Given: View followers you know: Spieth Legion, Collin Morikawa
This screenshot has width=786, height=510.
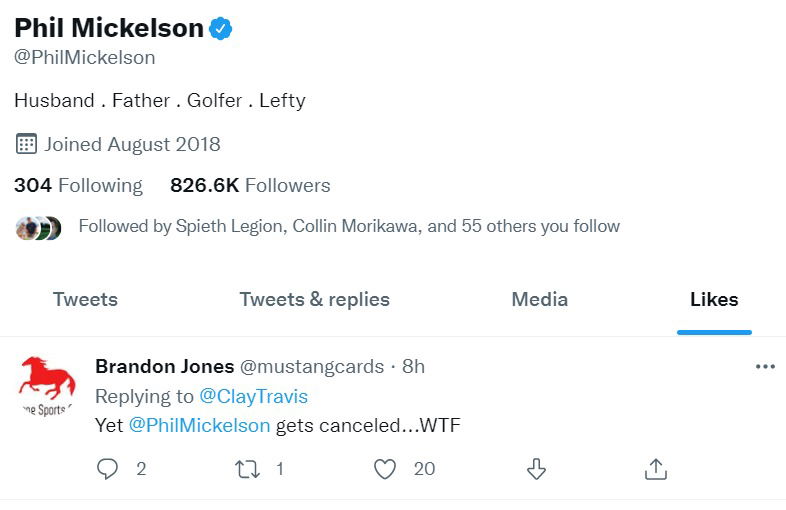Looking at the screenshot, I should click(348, 226).
